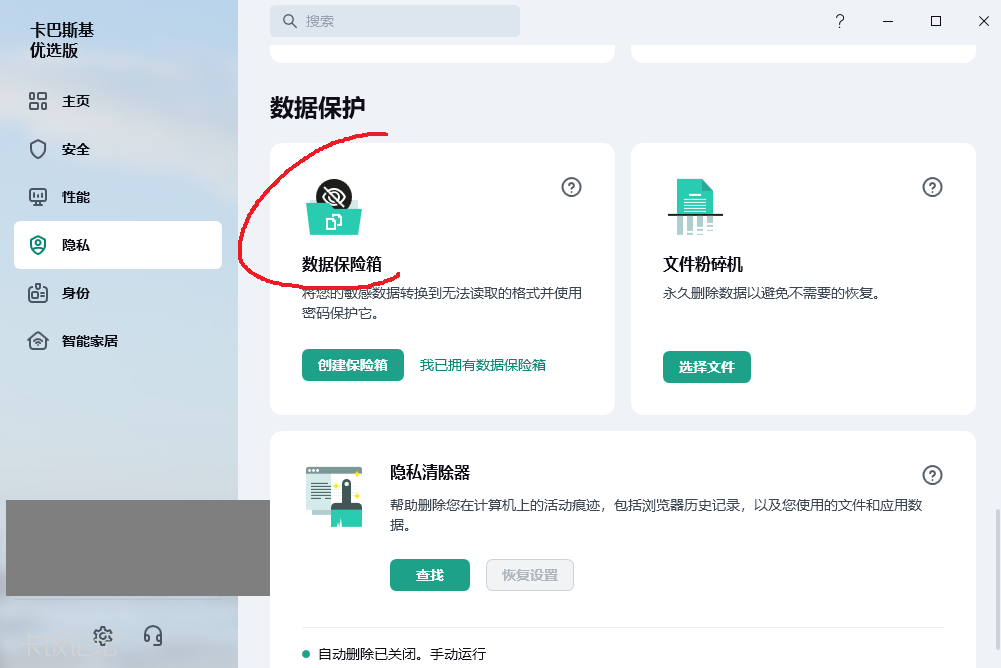Screen dimensions: 1001x668
Task: Click the File Shredder icon
Action: pos(694,207)
